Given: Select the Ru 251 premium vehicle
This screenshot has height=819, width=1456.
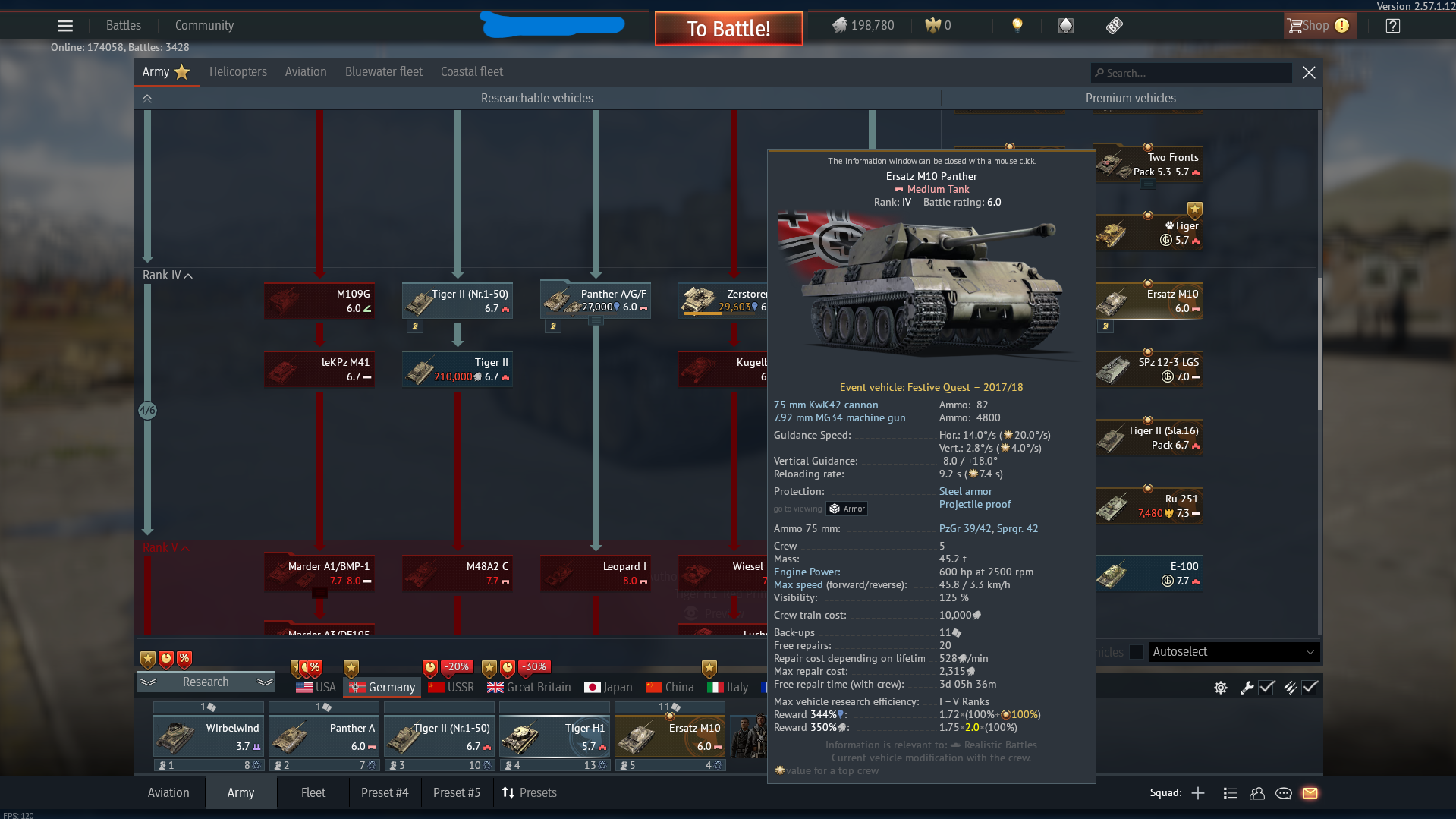Looking at the screenshot, I should (x=1148, y=506).
